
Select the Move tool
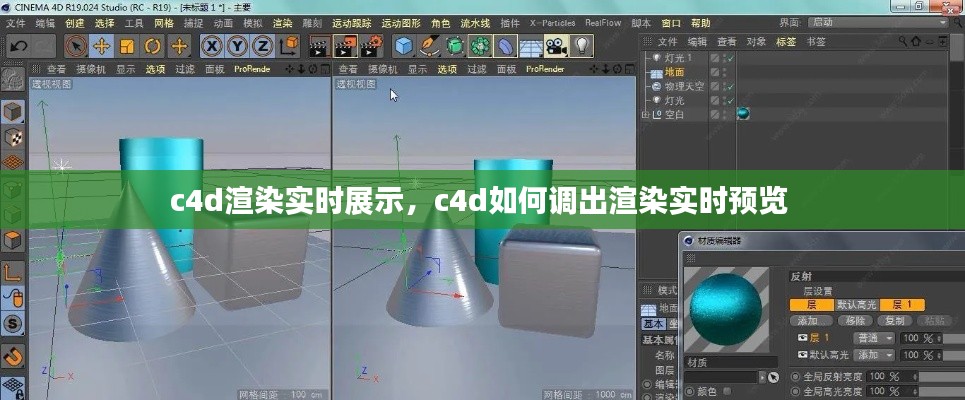[101, 46]
